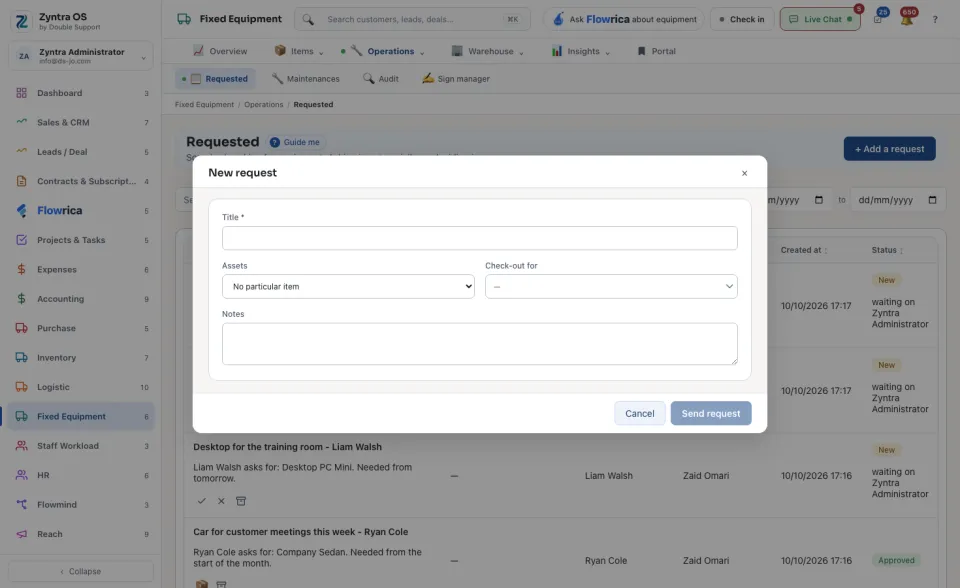960x588 pixels.
Task: Open the Assets dropdown
Action: click(x=348, y=287)
